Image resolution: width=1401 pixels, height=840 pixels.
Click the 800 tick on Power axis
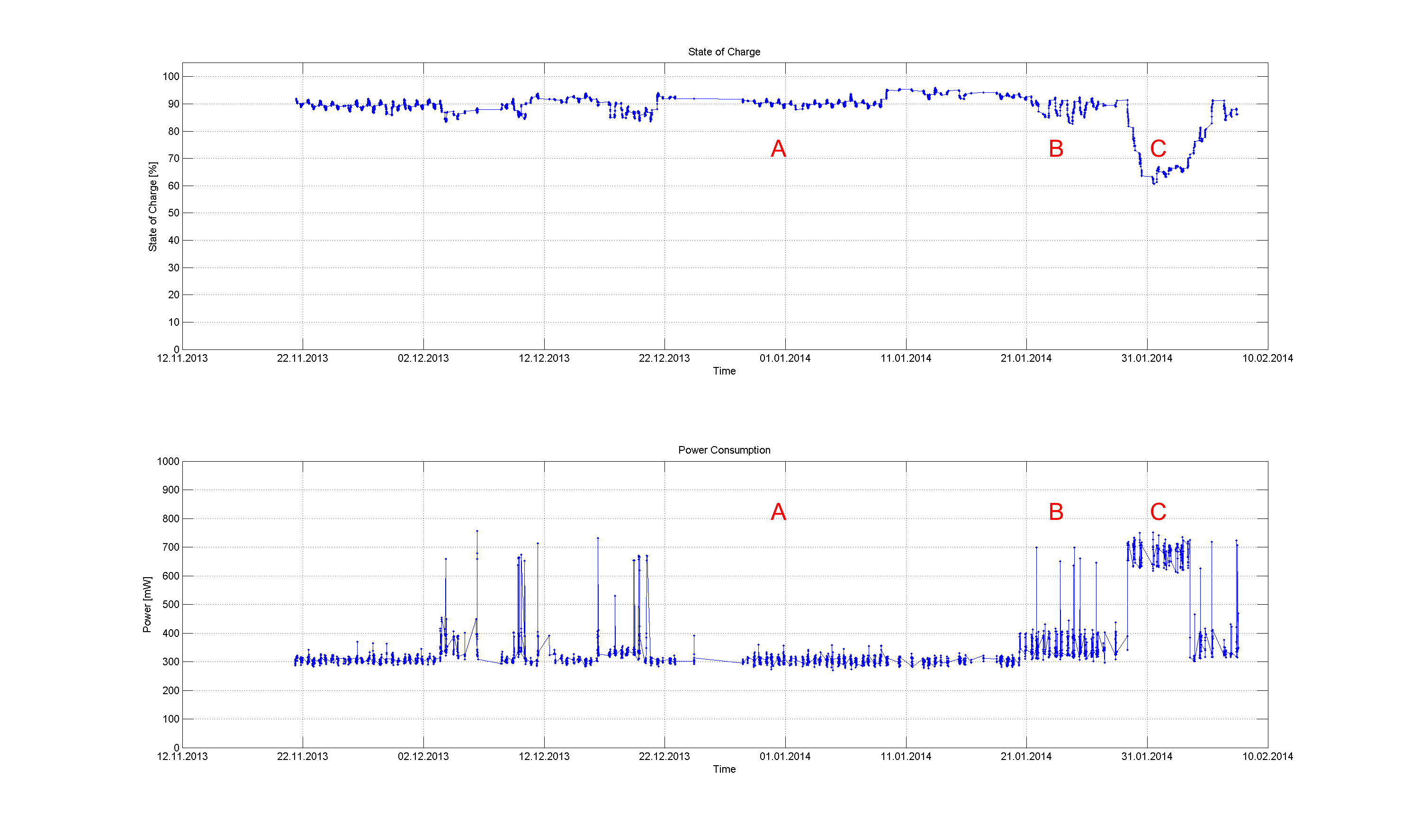click(x=171, y=518)
